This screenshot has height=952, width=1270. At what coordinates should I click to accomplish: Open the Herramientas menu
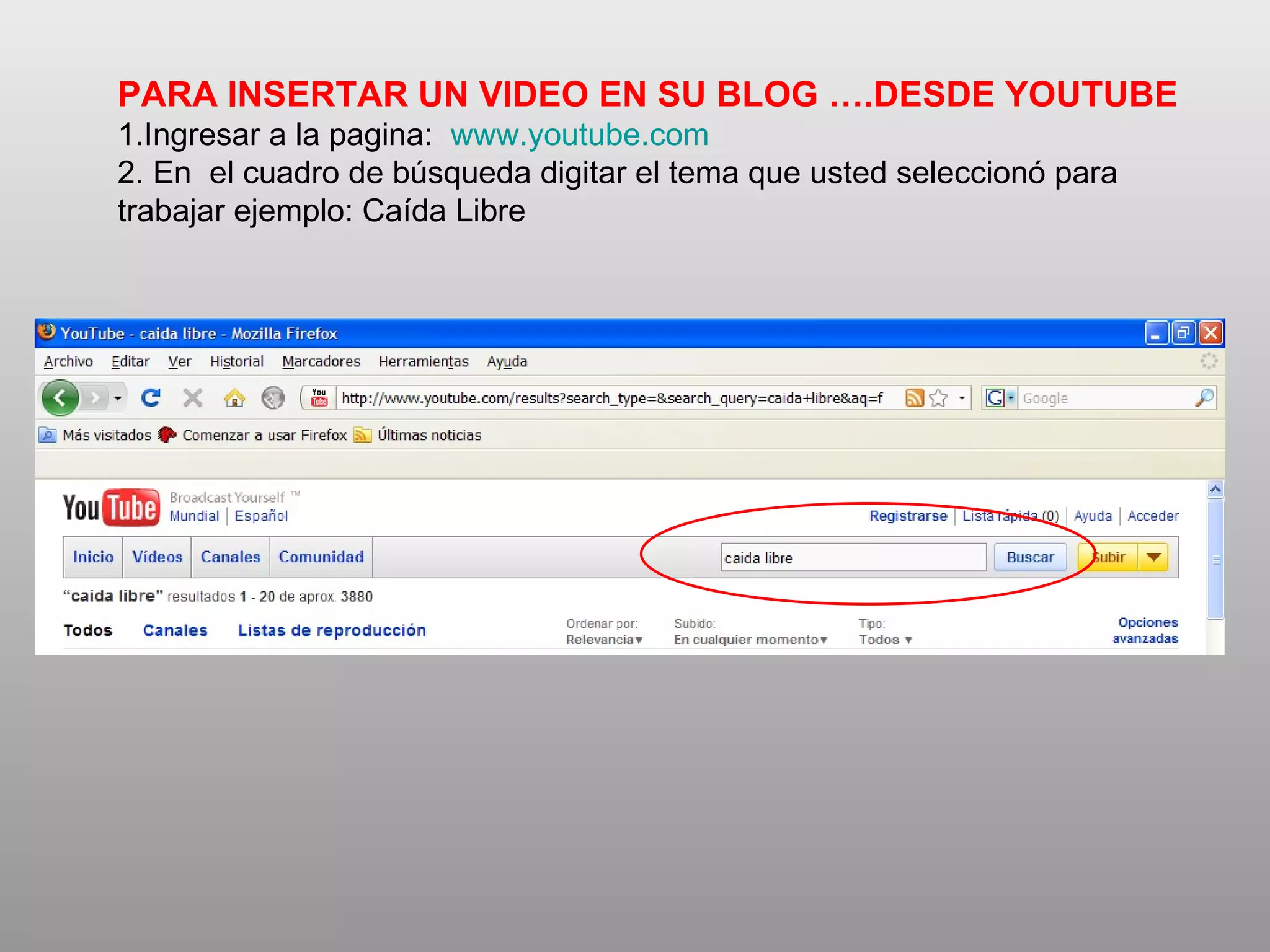point(424,362)
